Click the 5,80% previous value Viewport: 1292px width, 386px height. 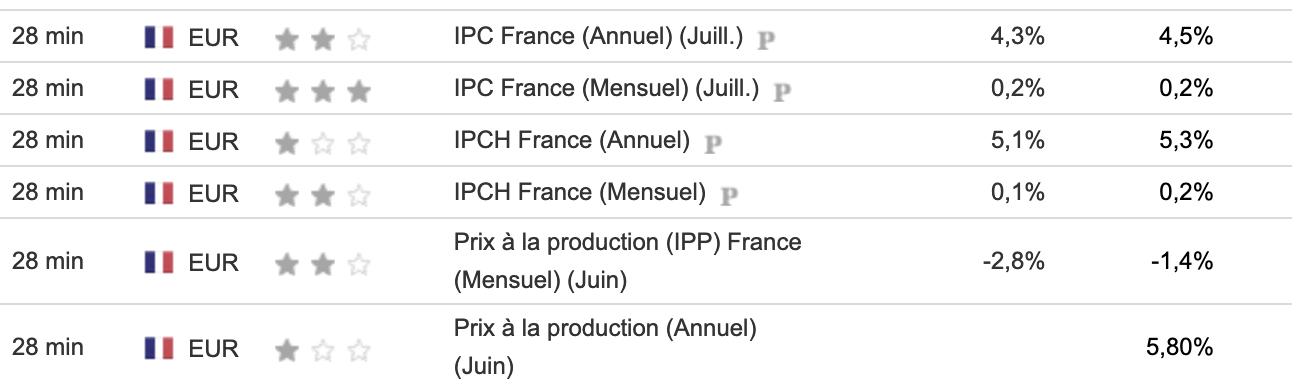(x=1179, y=348)
